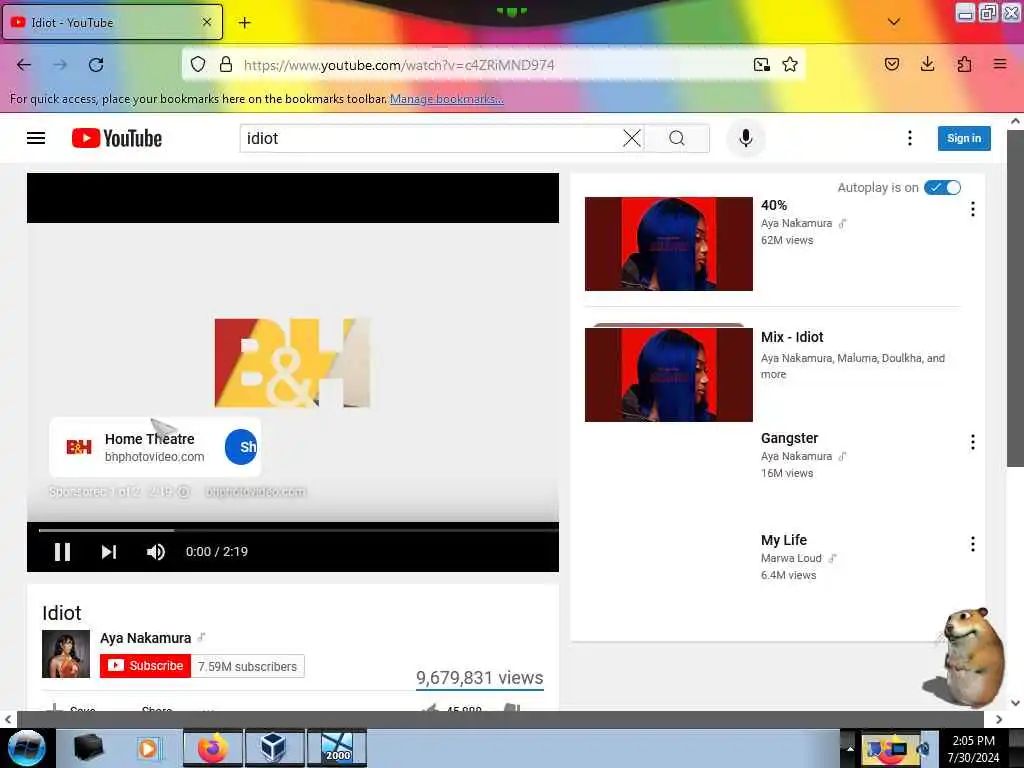The image size is (1024, 768).
Task: Open the VirtualBox cube taskbar icon
Action: [274, 748]
